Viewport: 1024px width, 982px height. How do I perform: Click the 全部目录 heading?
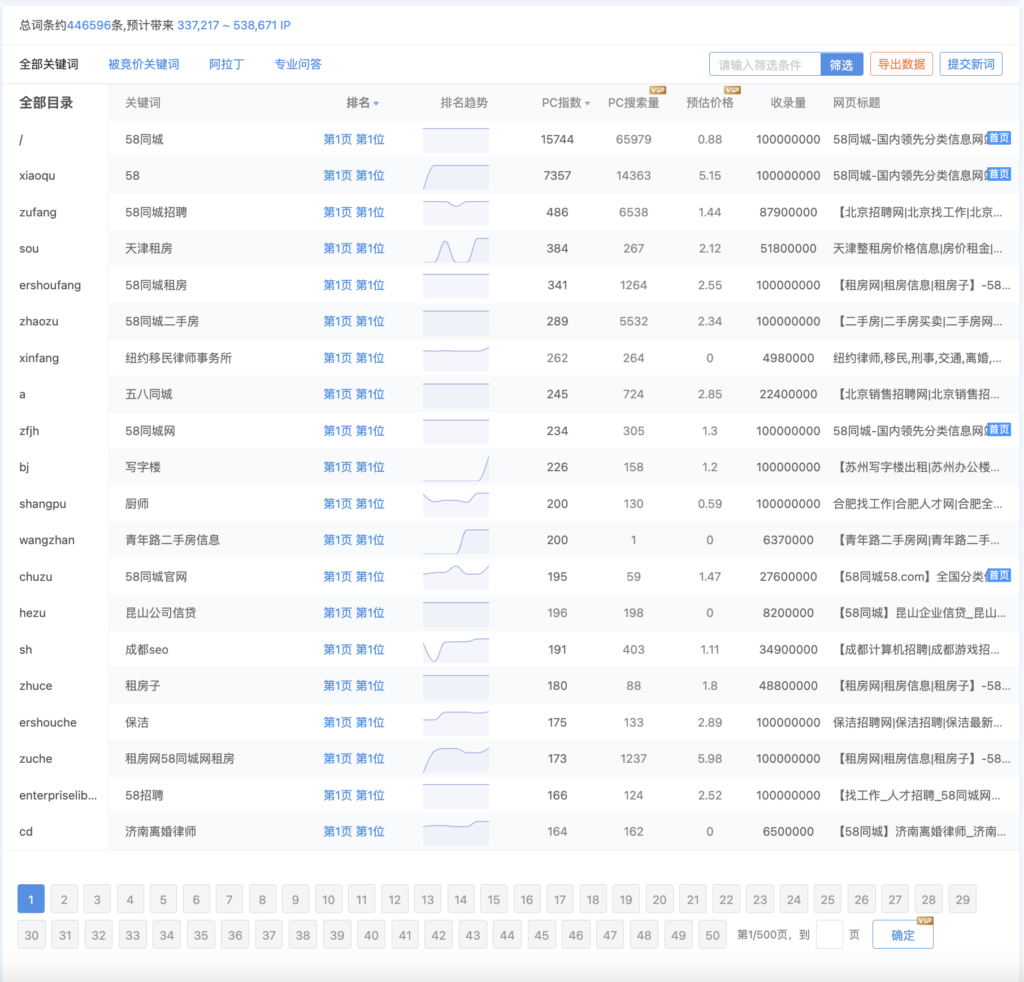coord(46,103)
